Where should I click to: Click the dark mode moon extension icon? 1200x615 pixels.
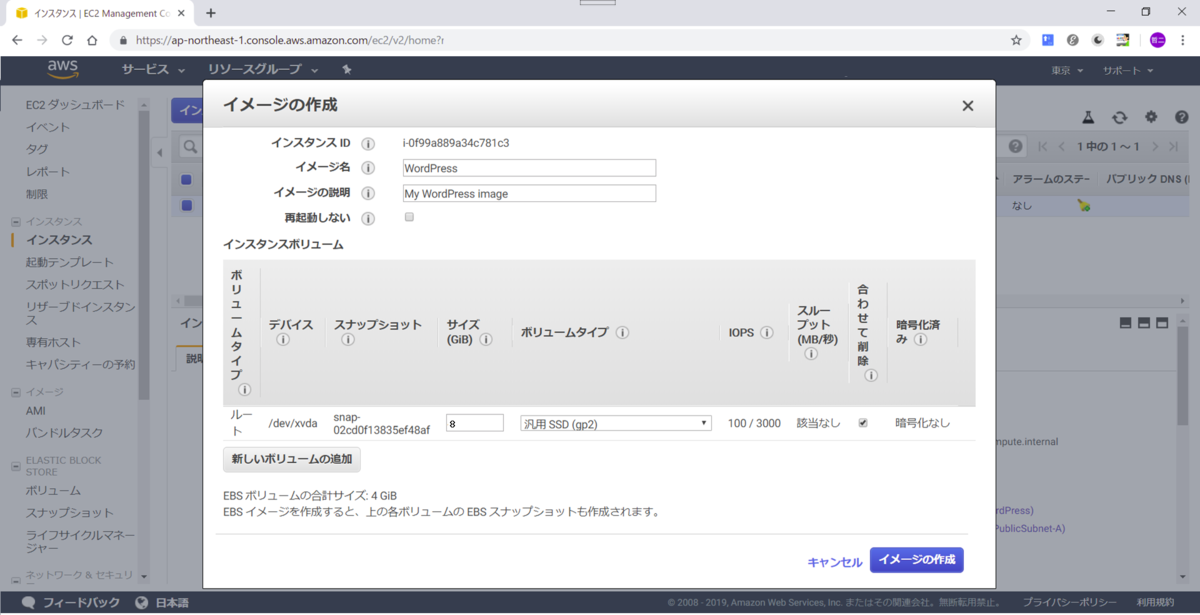coord(1097,40)
